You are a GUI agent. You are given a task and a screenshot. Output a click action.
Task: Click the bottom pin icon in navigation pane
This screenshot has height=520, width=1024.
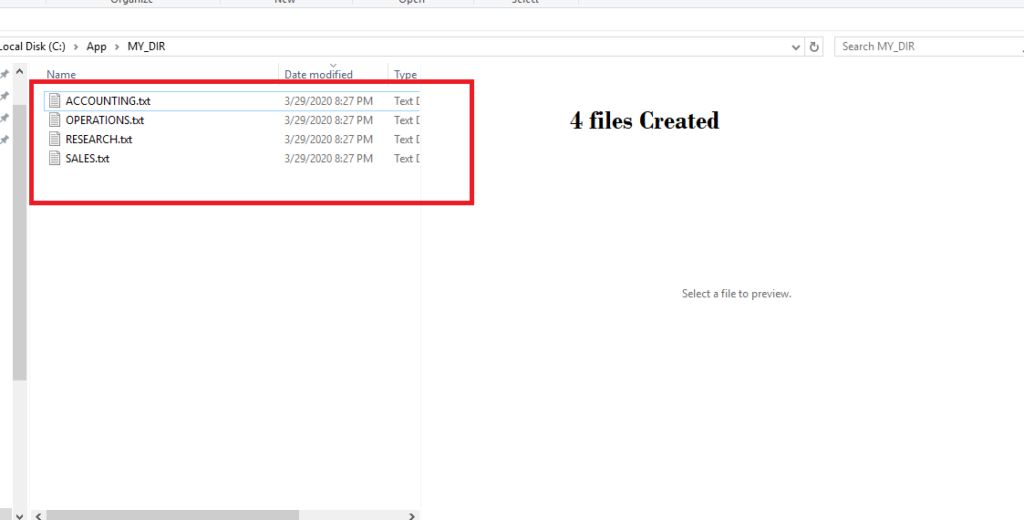click(x=5, y=140)
